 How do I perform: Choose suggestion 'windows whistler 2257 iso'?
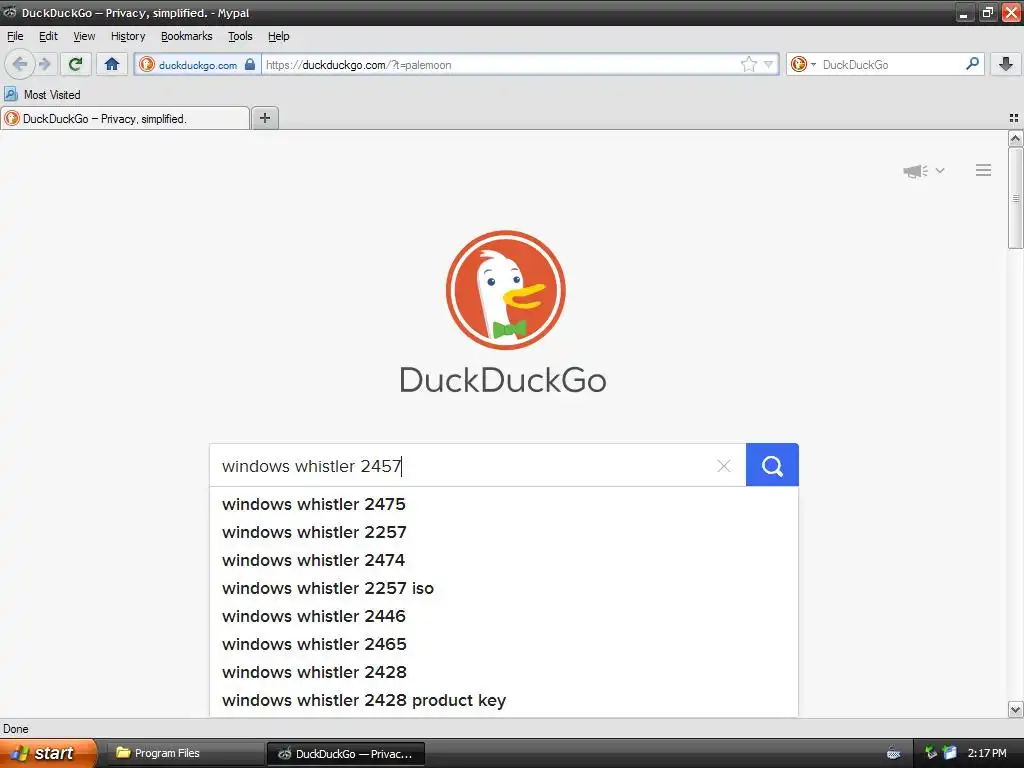click(504, 588)
